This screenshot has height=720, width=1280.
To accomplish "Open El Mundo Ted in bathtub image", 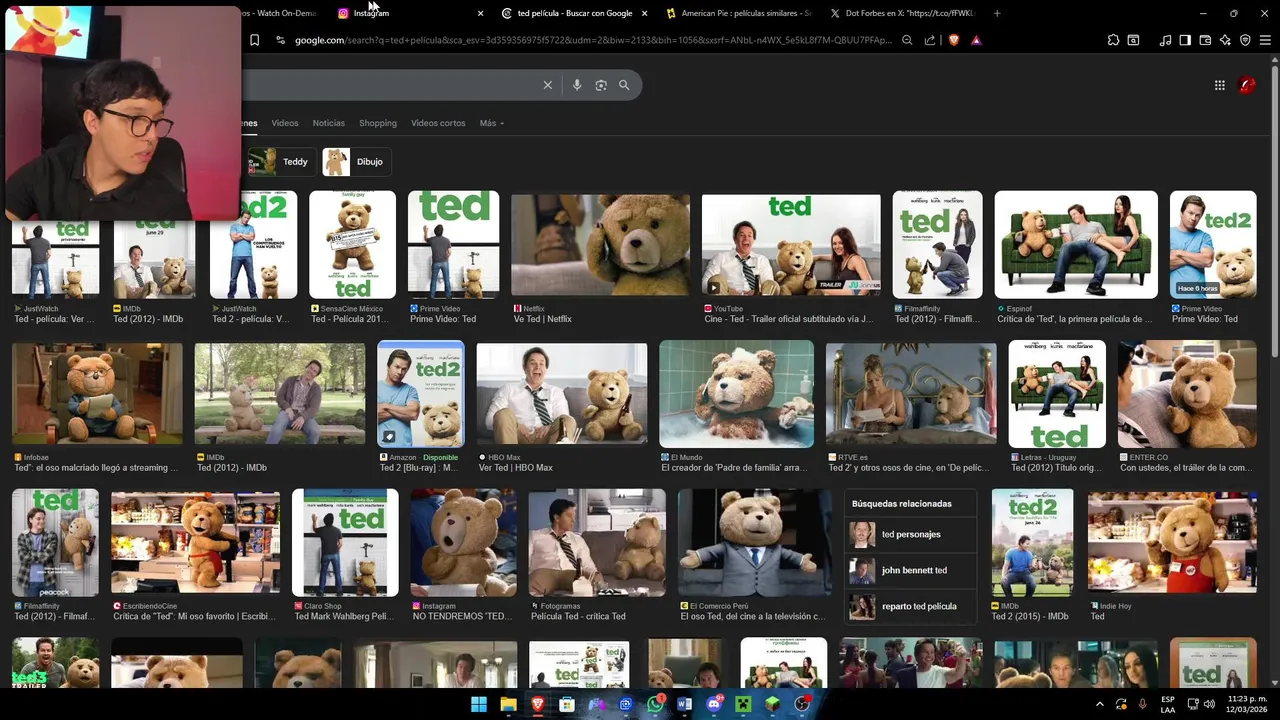I will (x=736, y=394).
